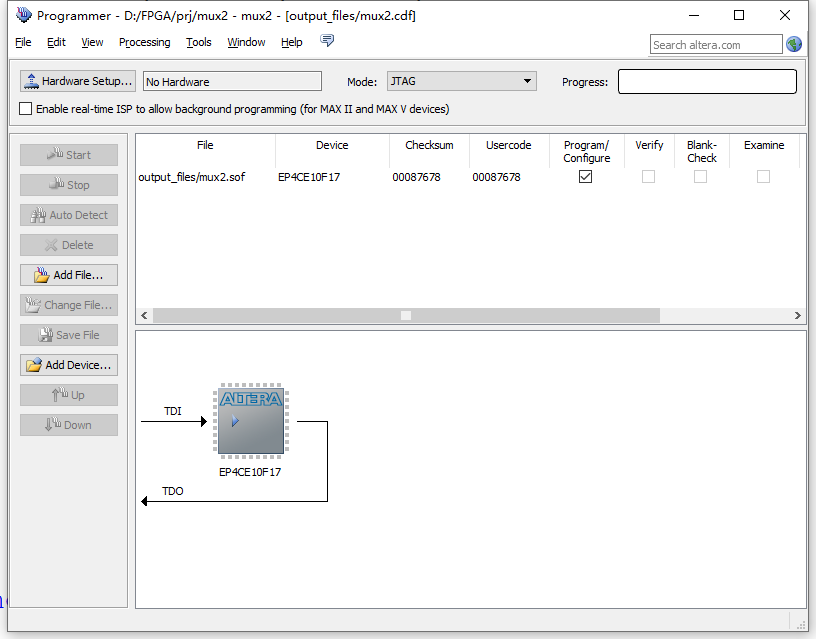
Task: Open the Processing menu
Action: (x=144, y=42)
